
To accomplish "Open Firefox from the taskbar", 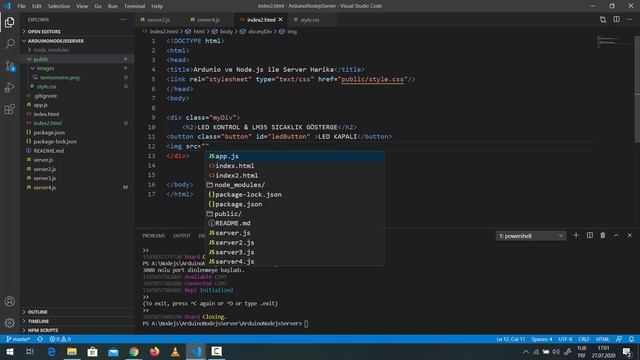I will 154,351.
